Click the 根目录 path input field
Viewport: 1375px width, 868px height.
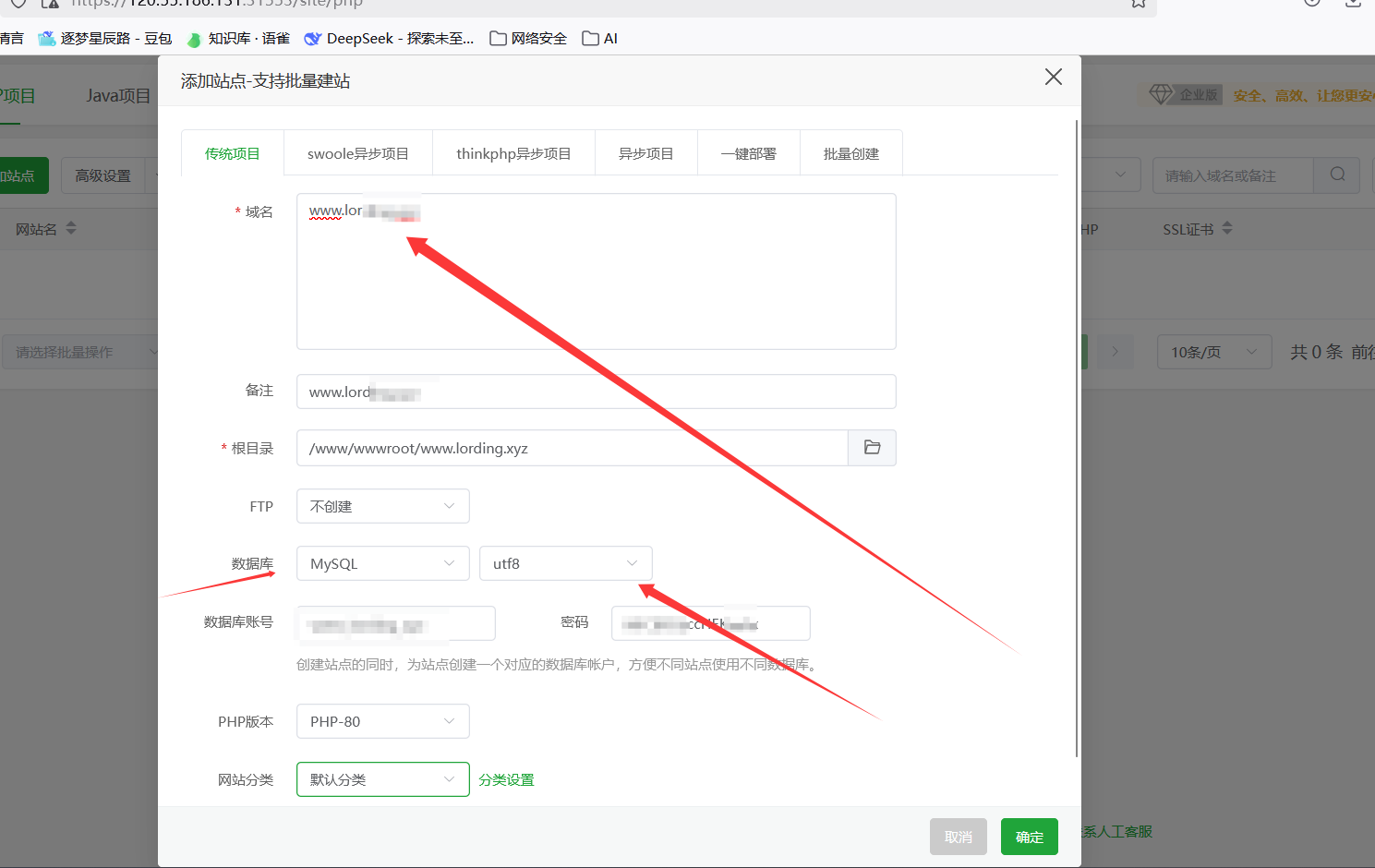coord(573,448)
